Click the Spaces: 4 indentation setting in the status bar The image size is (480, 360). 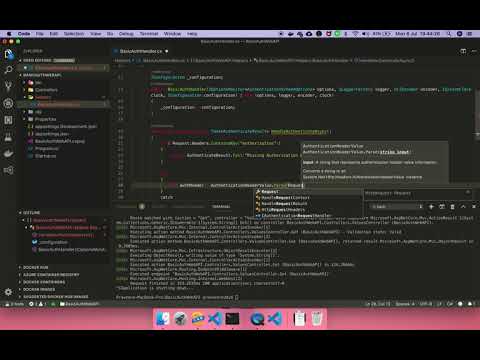pos(405,304)
